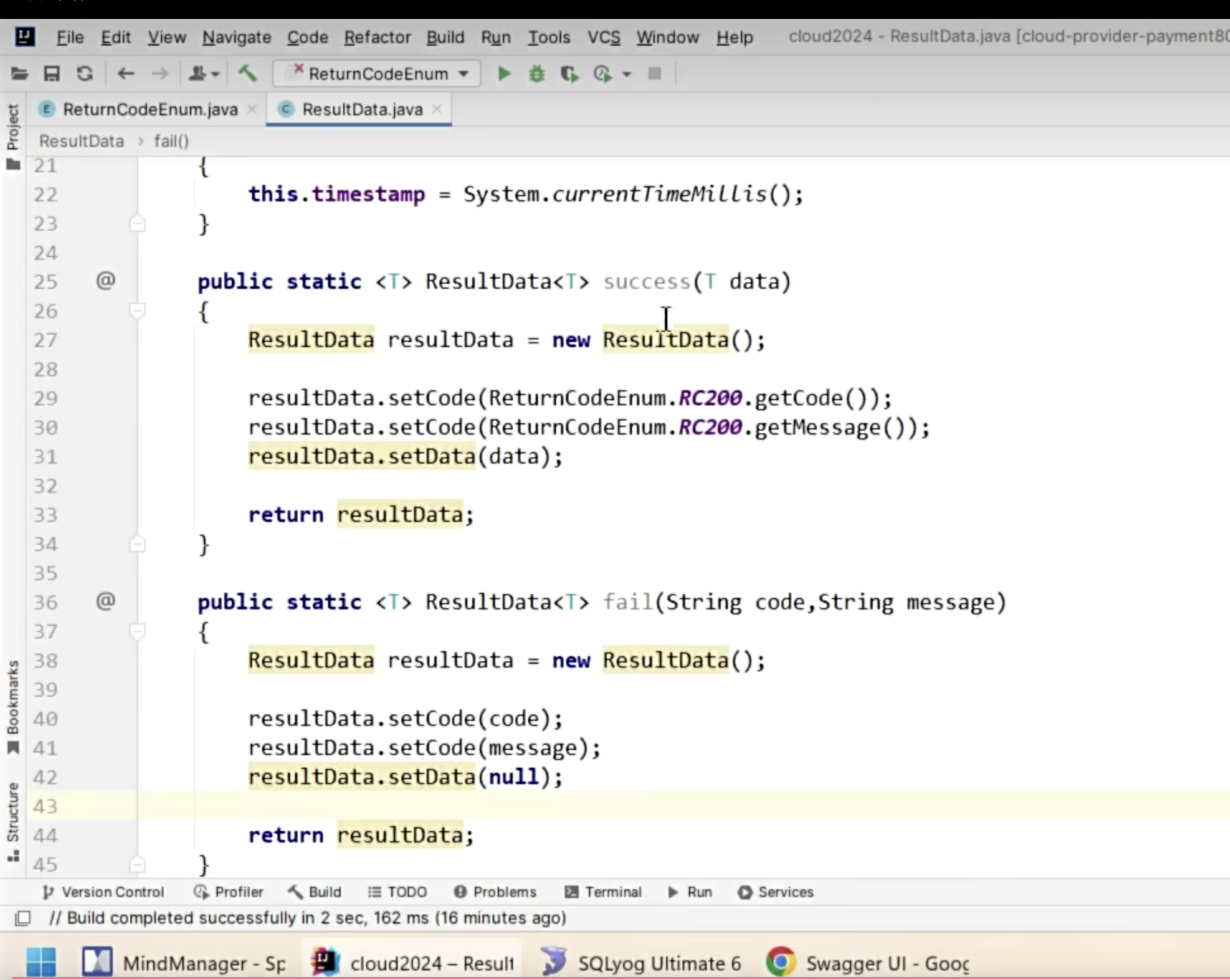Screen dimensions: 1230x980
Task: Open the Profiler tool window
Action: [228, 892]
